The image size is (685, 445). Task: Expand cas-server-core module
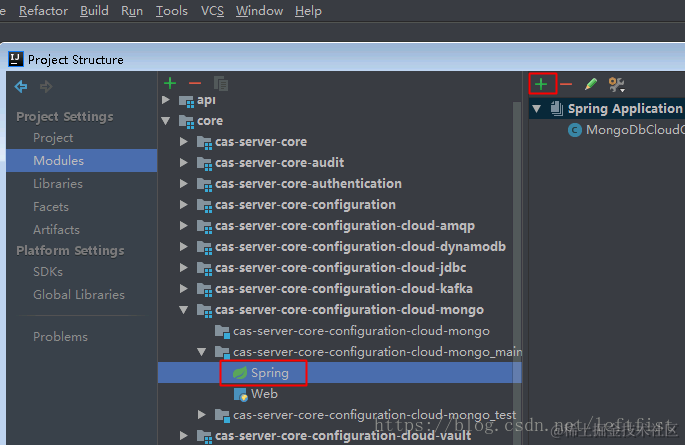pyautogui.click(x=184, y=142)
